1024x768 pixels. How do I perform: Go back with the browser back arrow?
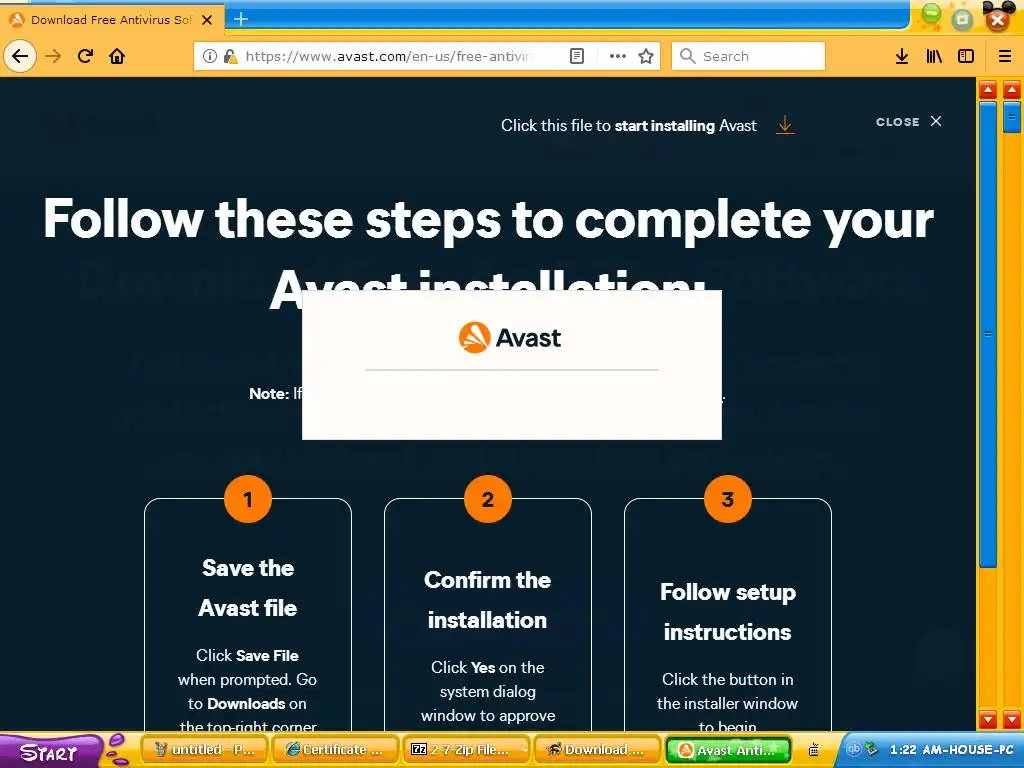(20, 56)
